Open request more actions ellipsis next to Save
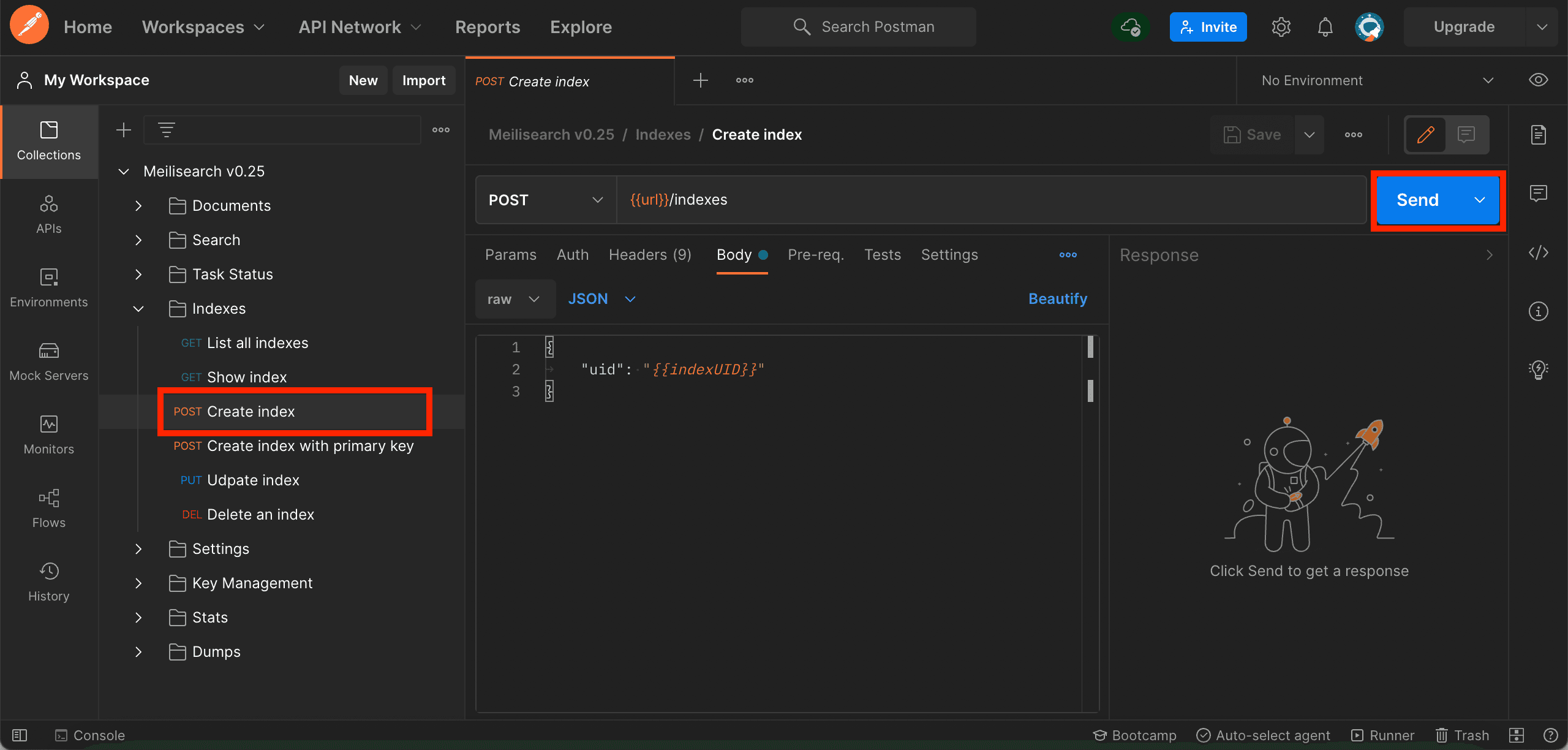1568x750 pixels. point(1354,135)
